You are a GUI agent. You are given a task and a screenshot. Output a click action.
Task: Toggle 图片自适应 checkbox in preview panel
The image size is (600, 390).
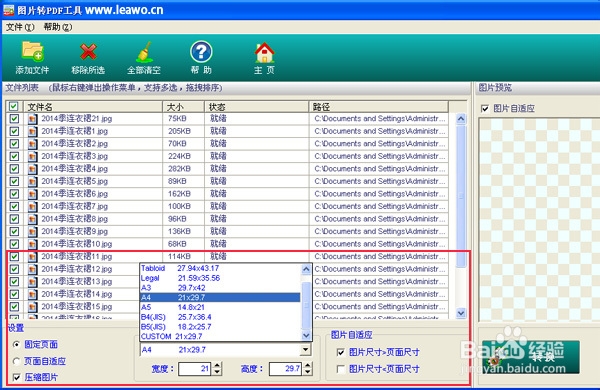click(x=485, y=109)
